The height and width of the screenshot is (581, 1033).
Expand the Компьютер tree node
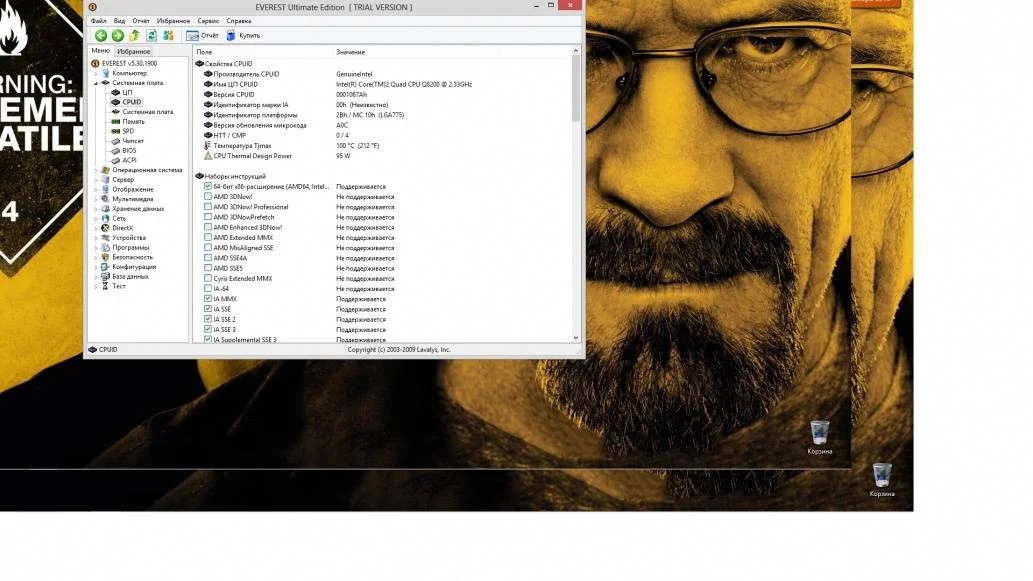pos(96,74)
